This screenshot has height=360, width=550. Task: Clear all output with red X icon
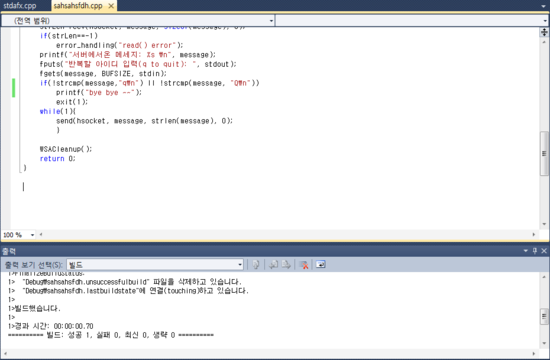pyautogui.click(x=304, y=265)
